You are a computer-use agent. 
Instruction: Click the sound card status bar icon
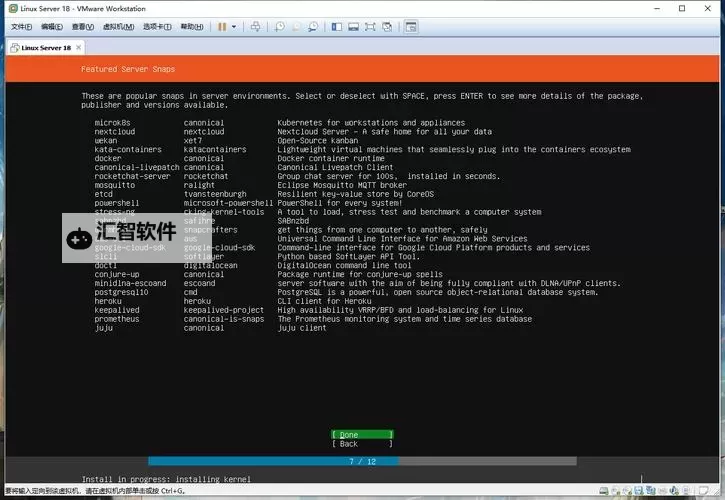(674, 491)
